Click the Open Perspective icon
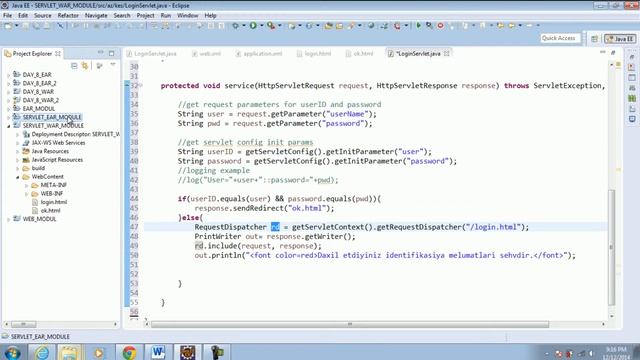 594,39
